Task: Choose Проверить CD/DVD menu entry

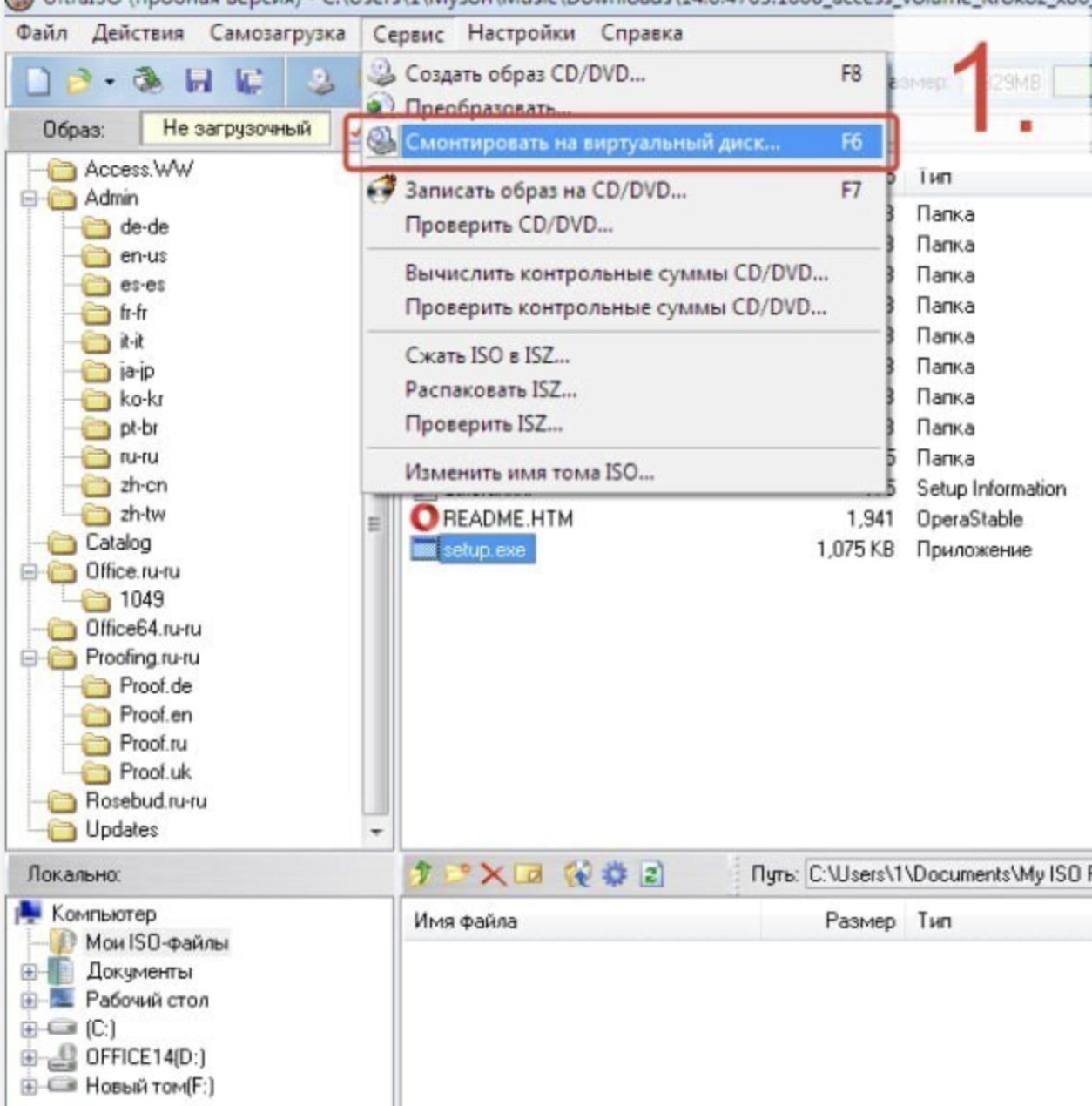Action: 624,225
